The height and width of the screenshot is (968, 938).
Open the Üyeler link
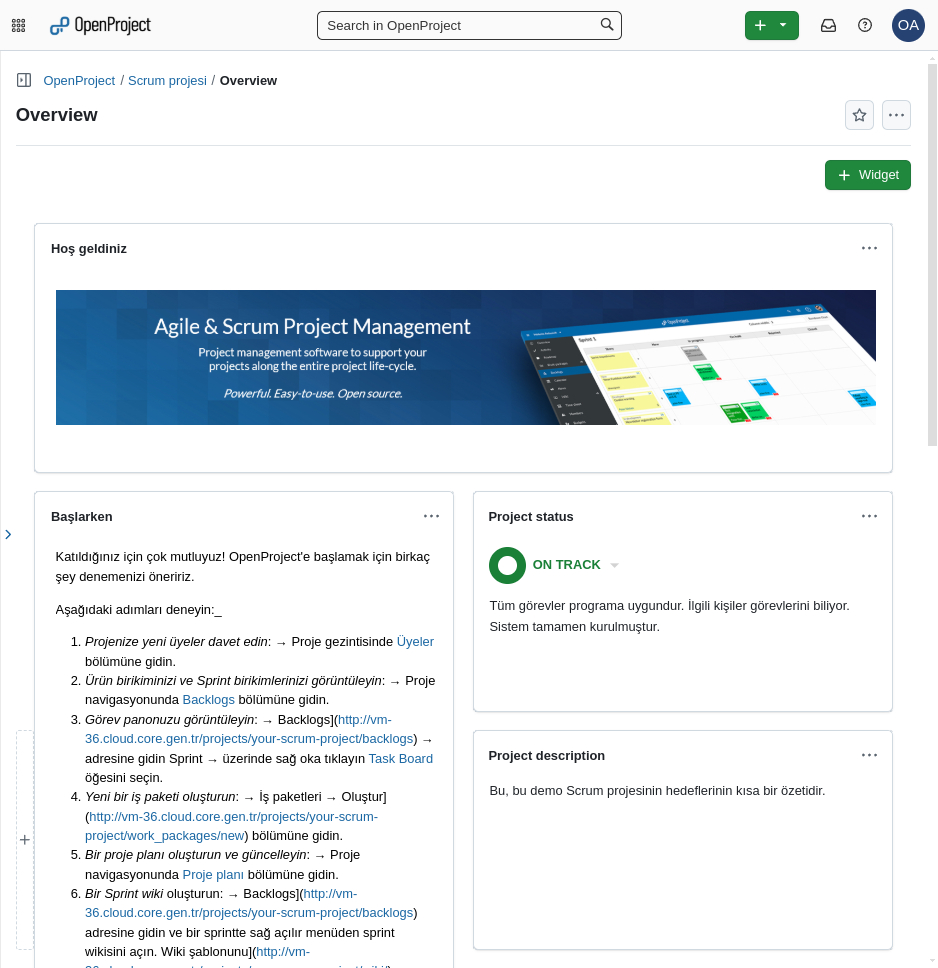(413, 641)
